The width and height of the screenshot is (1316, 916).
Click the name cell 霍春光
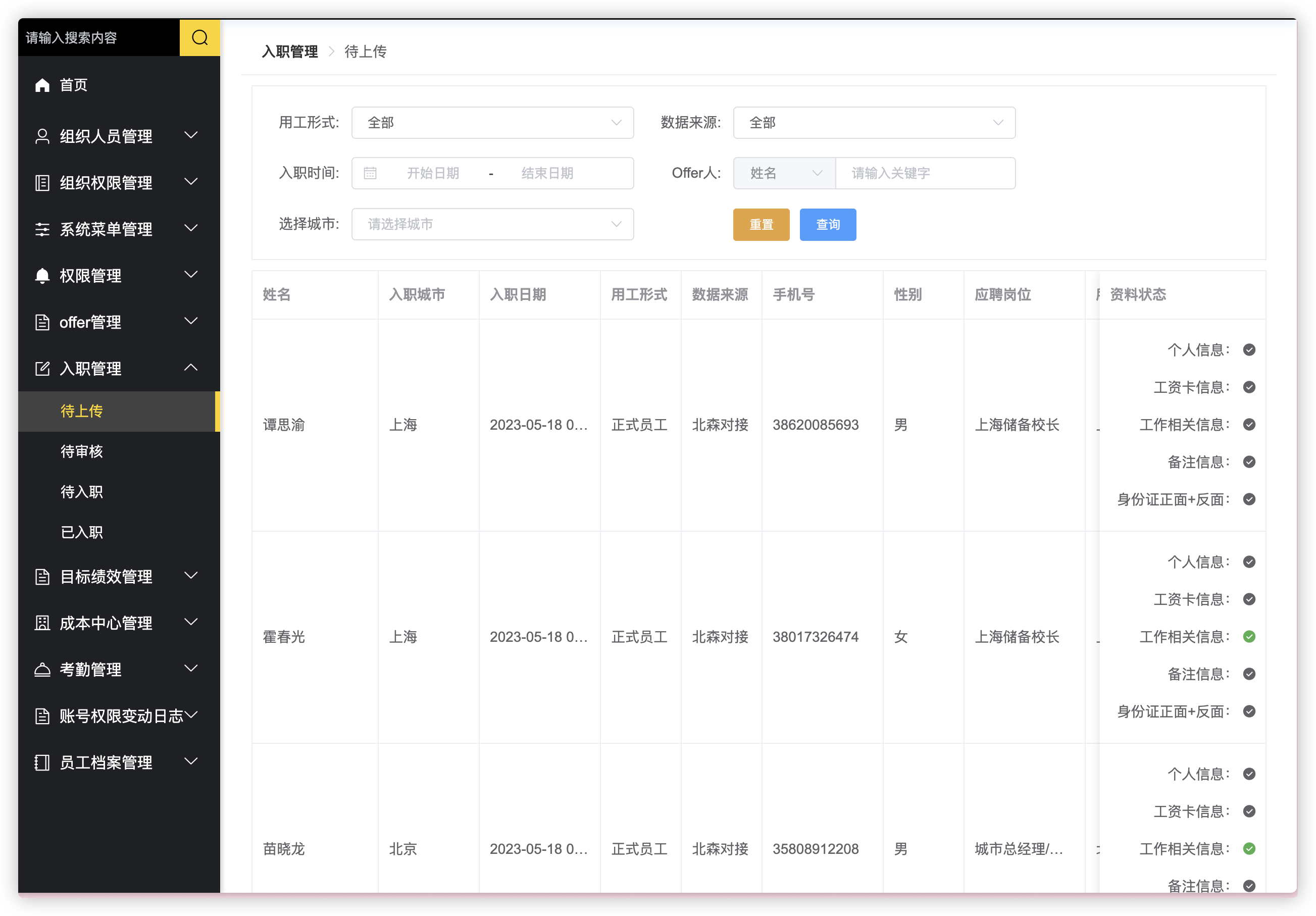284,637
